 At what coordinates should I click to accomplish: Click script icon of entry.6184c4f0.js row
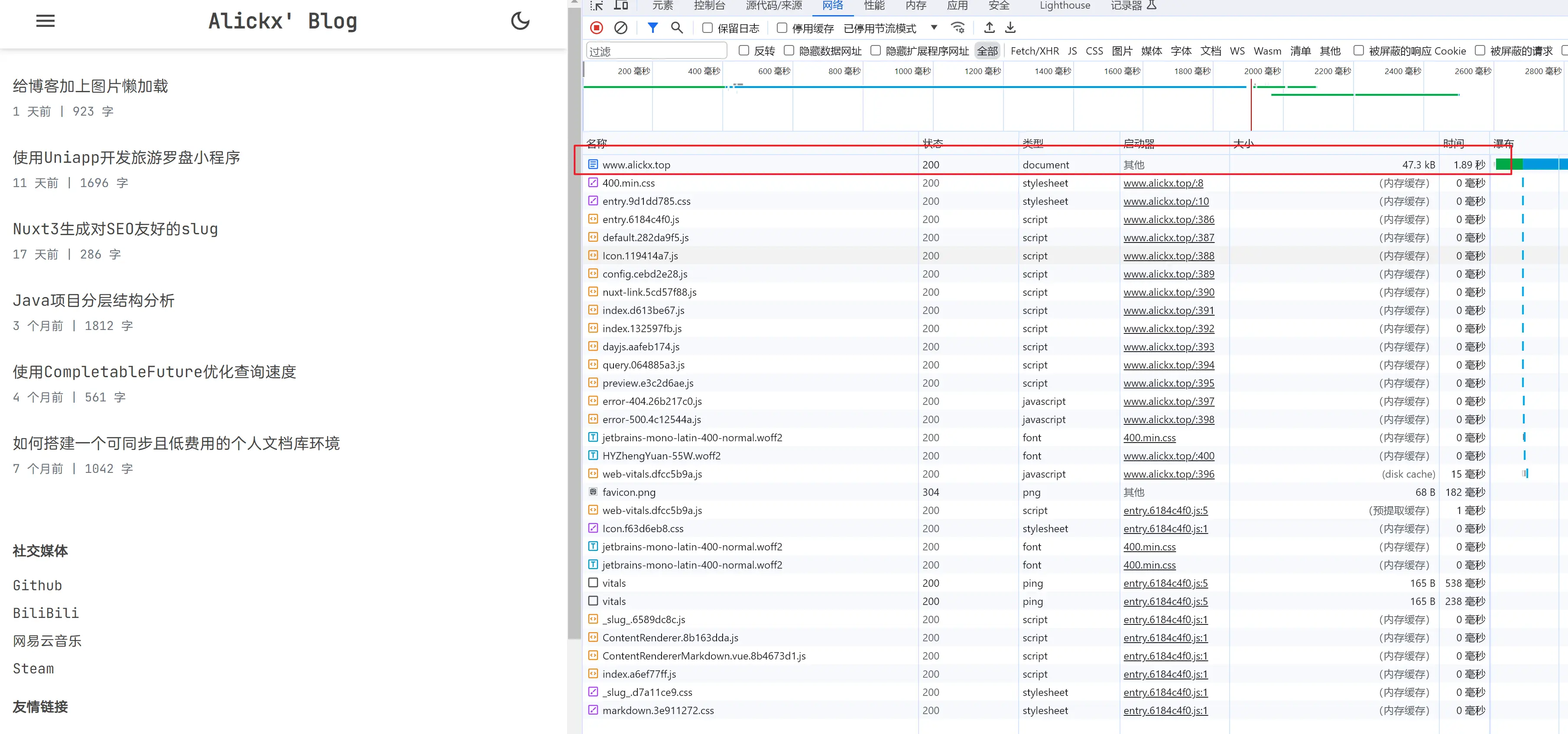[593, 219]
